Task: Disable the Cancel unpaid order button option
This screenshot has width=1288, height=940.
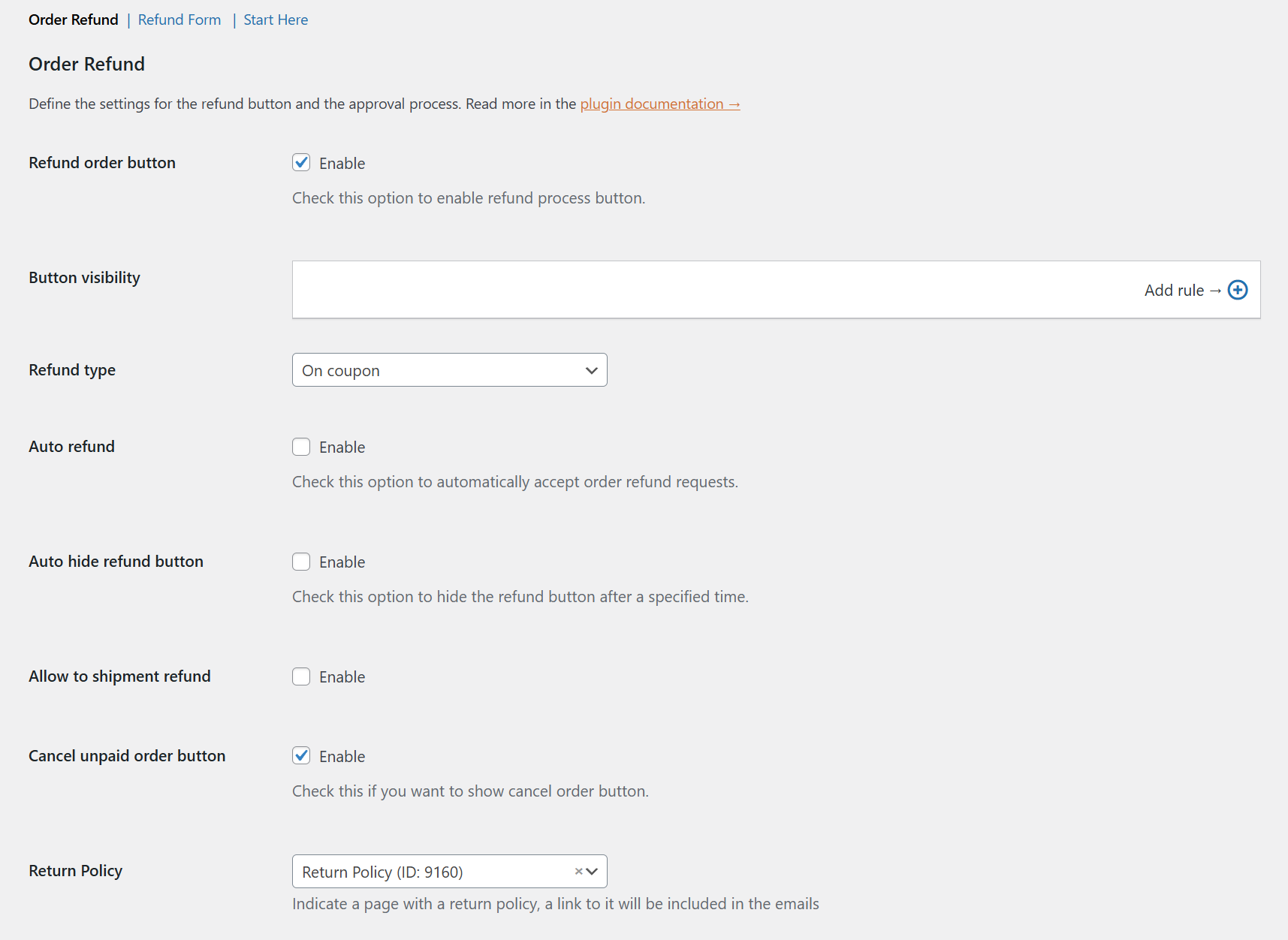Action: pos(300,755)
